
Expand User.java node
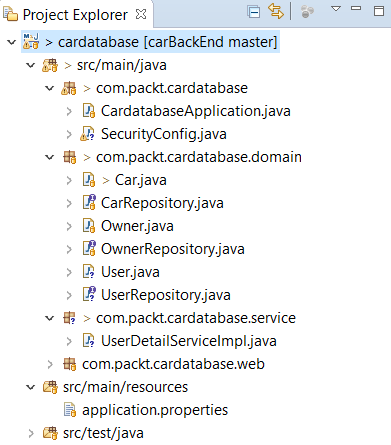69,272
